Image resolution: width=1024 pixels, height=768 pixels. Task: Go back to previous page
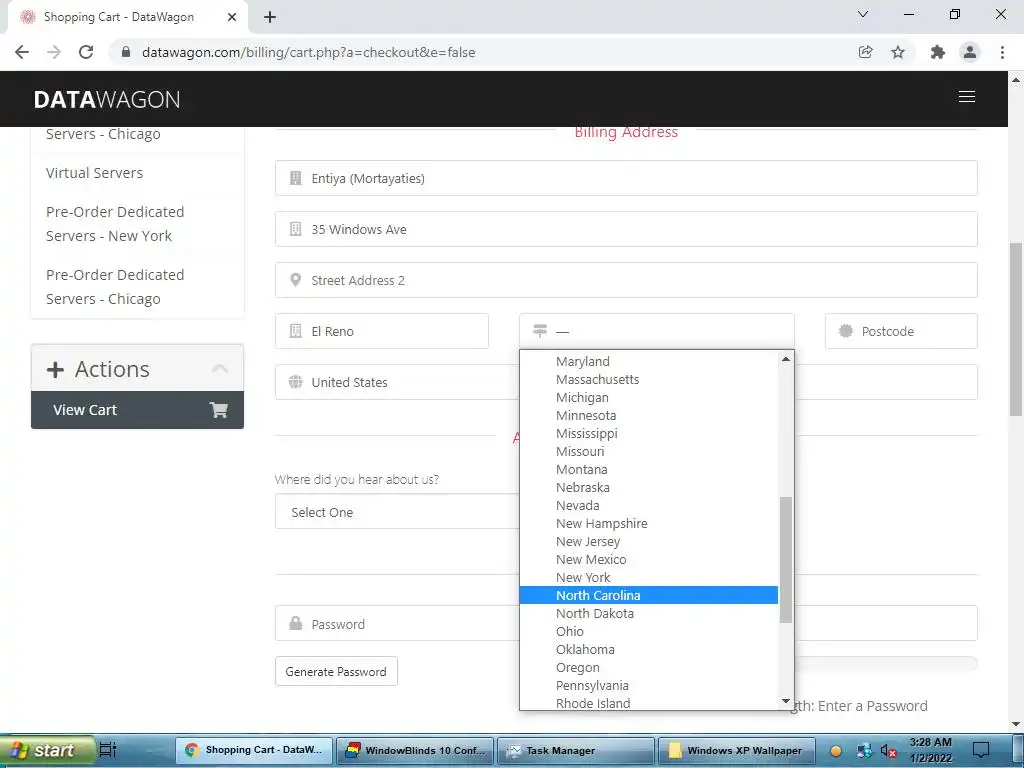[x=22, y=52]
